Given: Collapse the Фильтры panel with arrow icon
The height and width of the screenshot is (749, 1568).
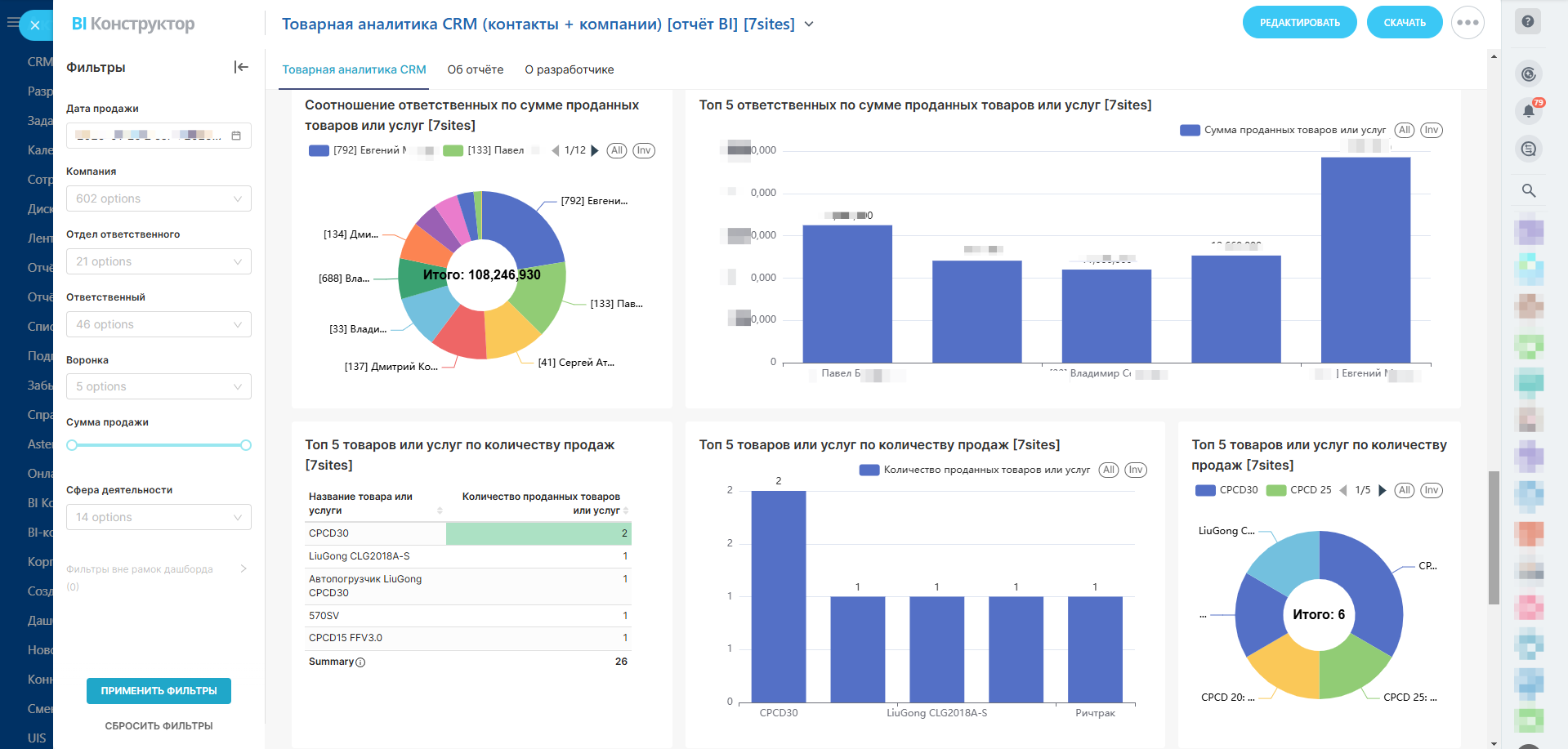Looking at the screenshot, I should click(x=241, y=67).
